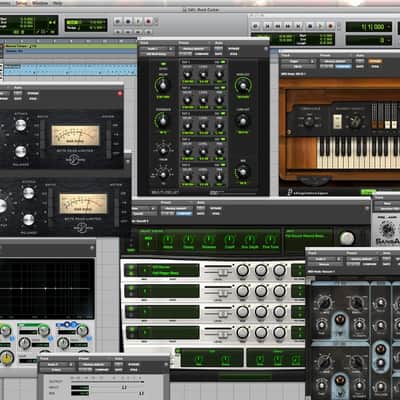Screen dimensions: 400x400
Task: Open the track selector in the bottom plugin window
Action: [57, 364]
